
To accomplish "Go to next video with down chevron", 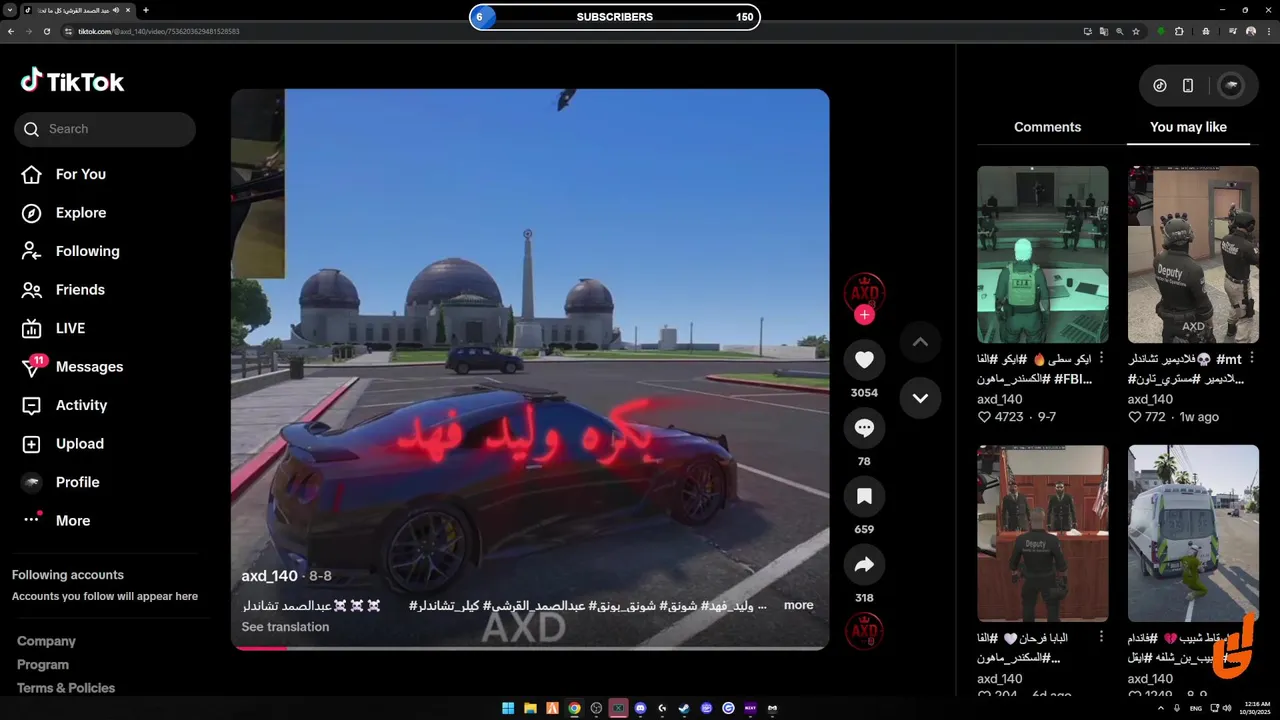I will click(x=920, y=398).
